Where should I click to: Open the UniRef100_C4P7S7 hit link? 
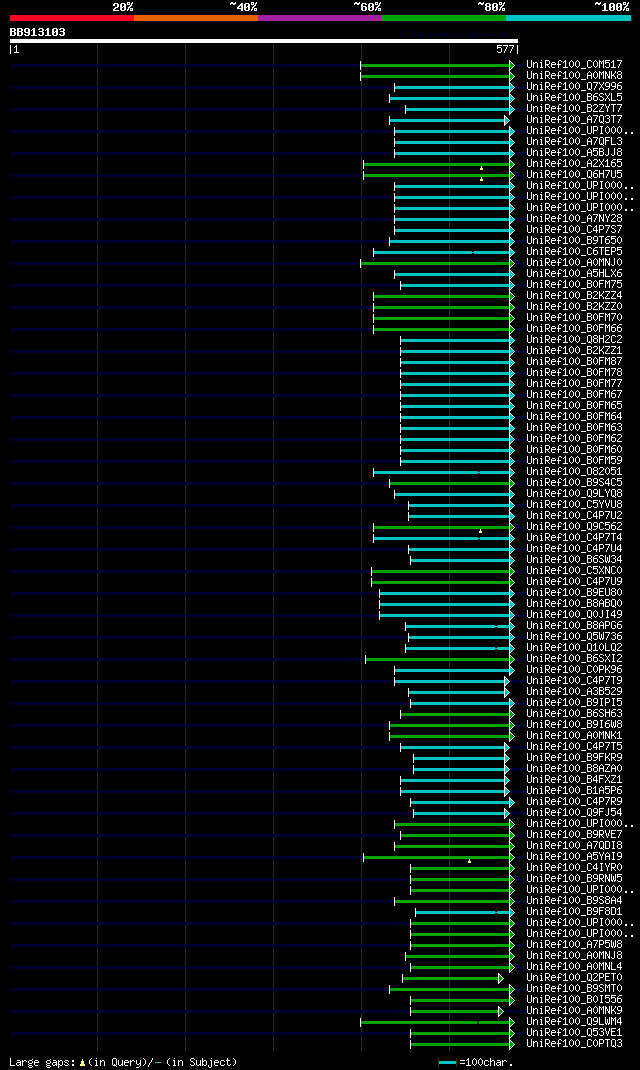[x=574, y=230]
